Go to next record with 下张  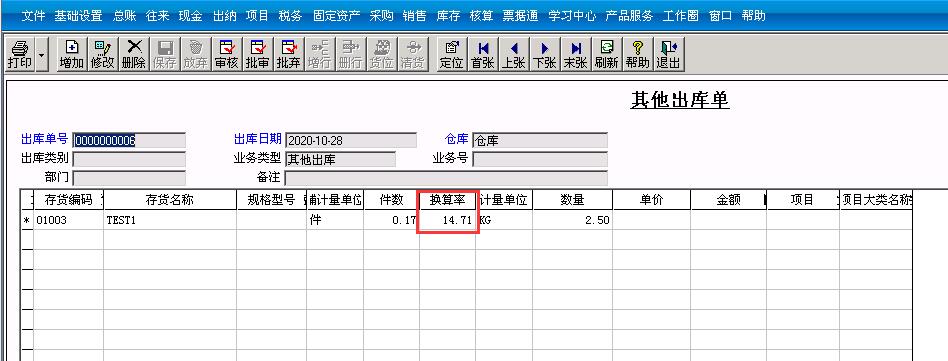(544, 54)
